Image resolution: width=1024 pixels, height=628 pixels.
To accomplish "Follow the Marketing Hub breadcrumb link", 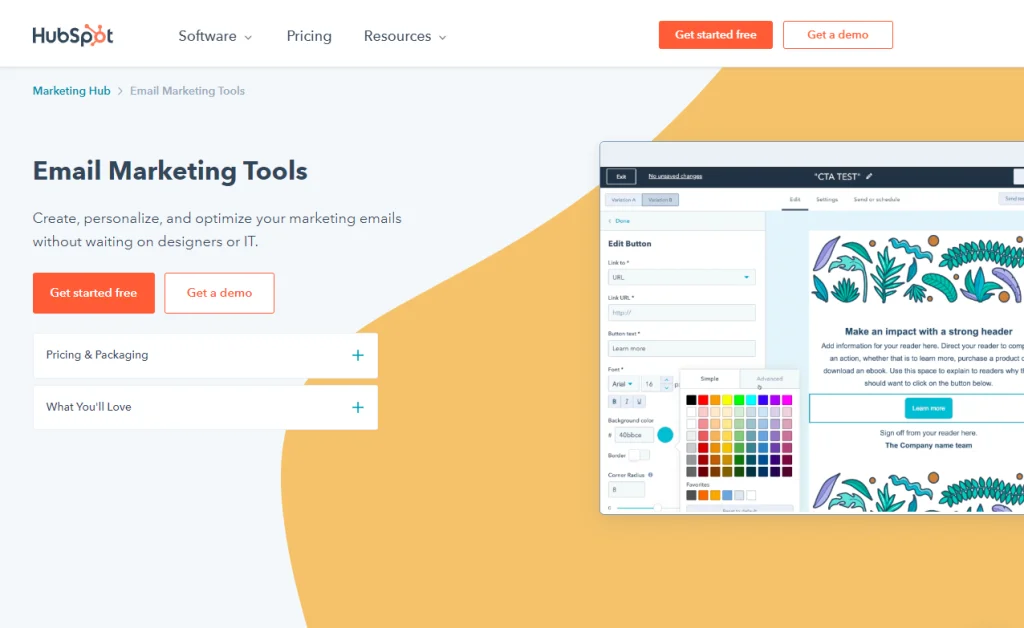I will tap(71, 91).
